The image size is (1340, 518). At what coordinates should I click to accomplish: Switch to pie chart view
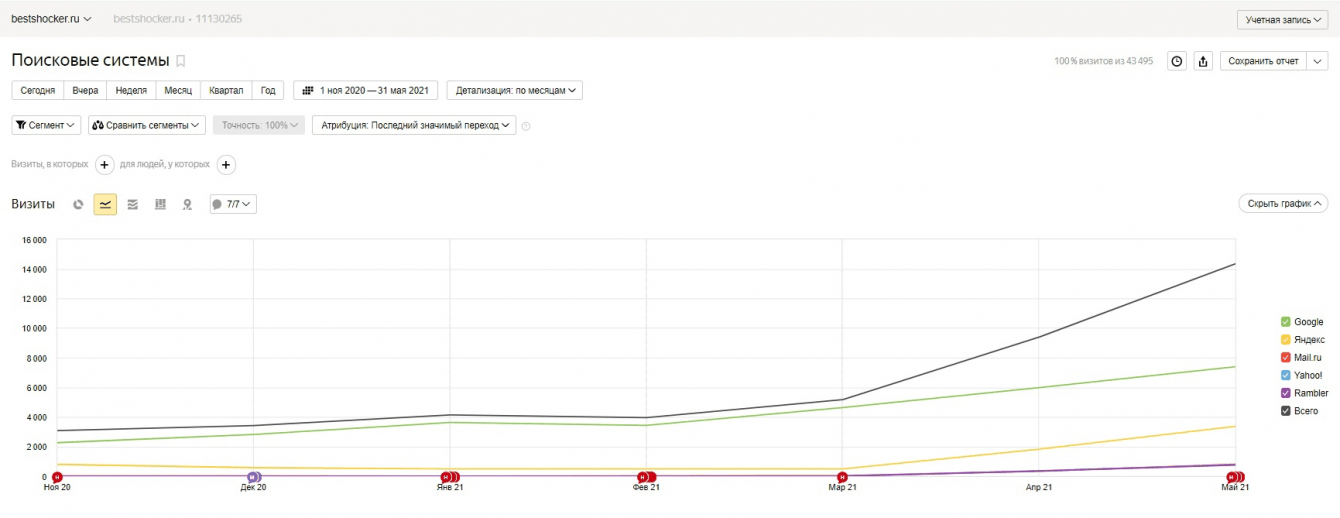[x=78, y=204]
